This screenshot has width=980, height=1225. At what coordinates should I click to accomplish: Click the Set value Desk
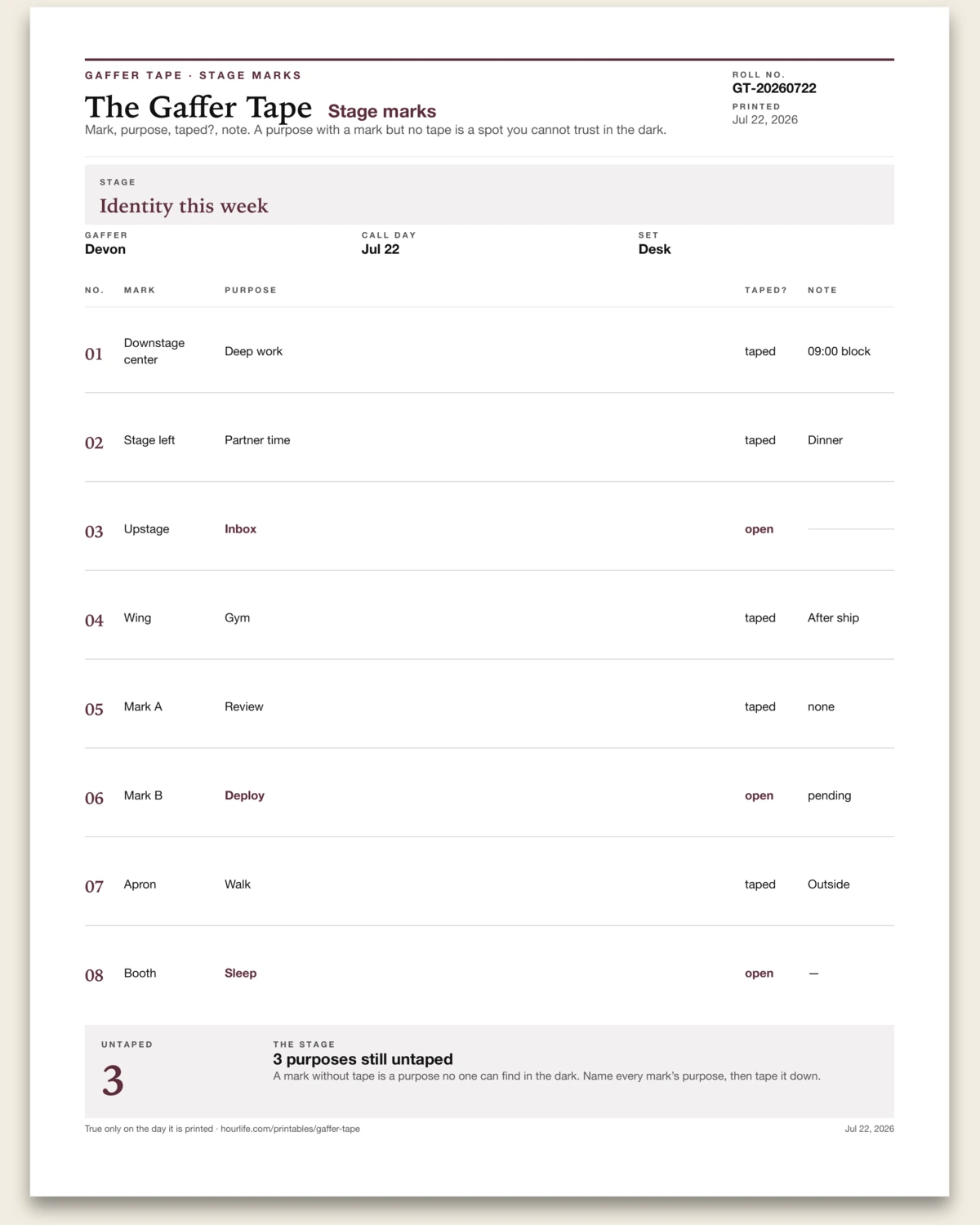[654, 249]
